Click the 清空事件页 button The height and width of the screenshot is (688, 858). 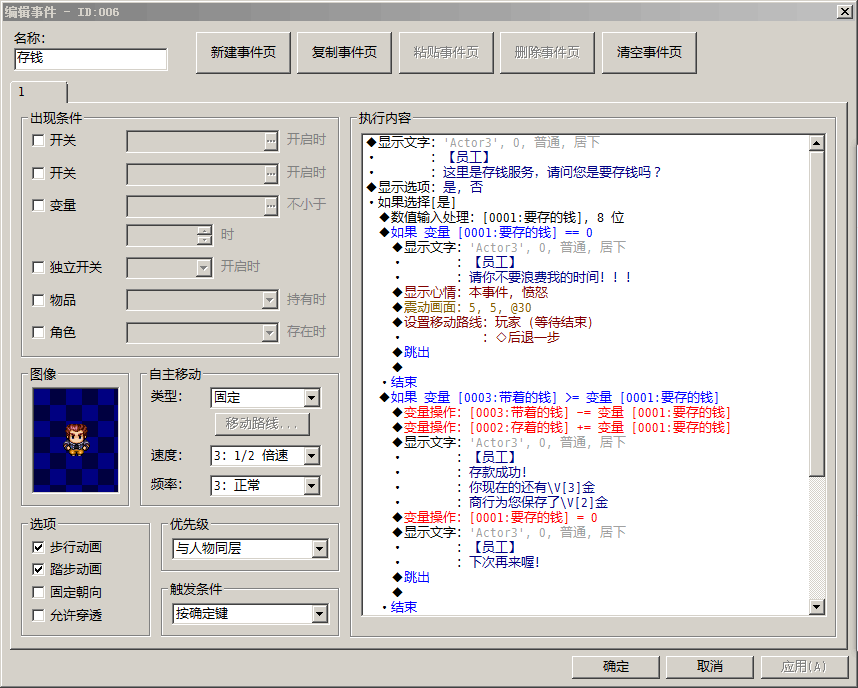pos(649,53)
